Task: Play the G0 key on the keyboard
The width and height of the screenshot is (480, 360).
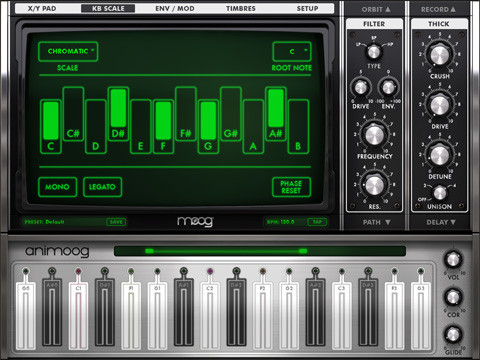Action: [x=25, y=315]
